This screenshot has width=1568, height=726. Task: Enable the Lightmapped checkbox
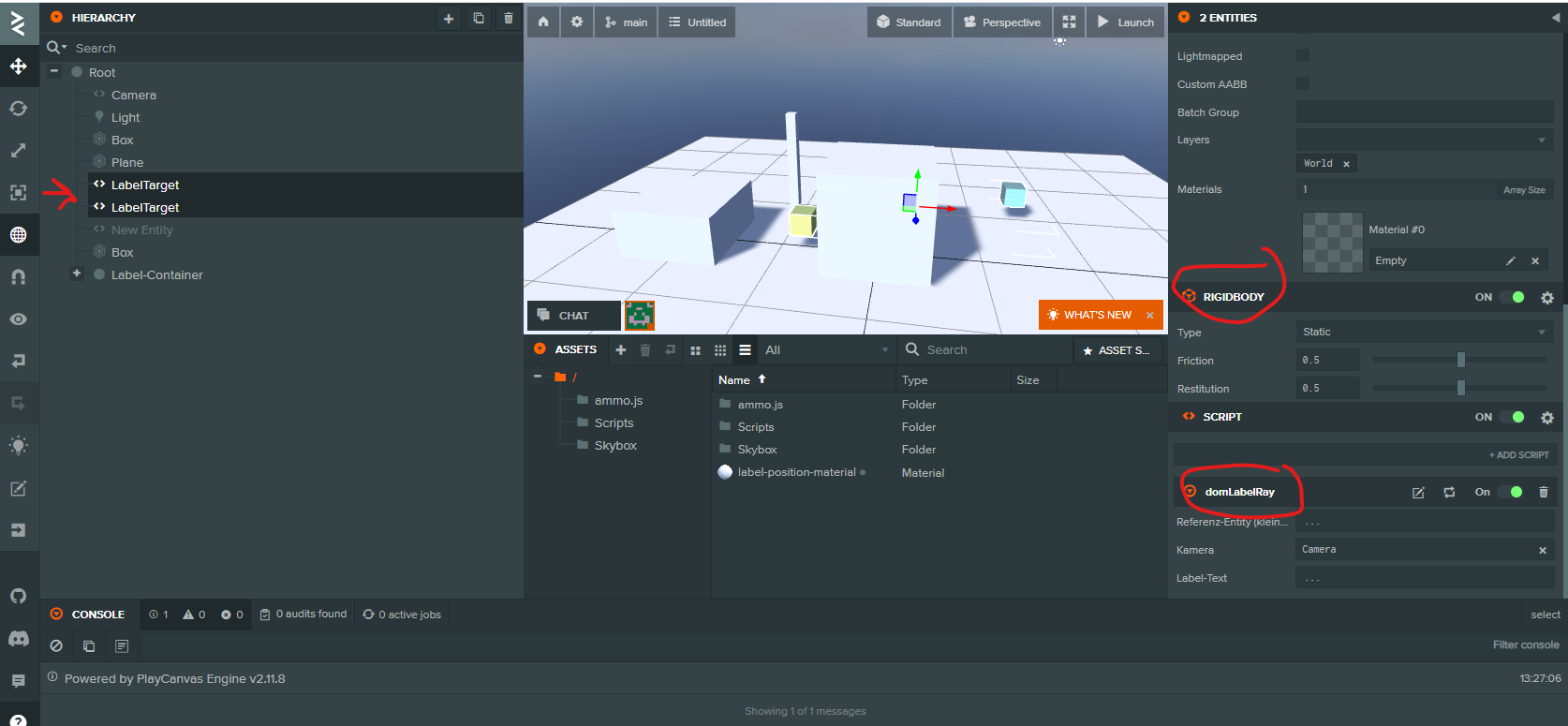(1303, 56)
